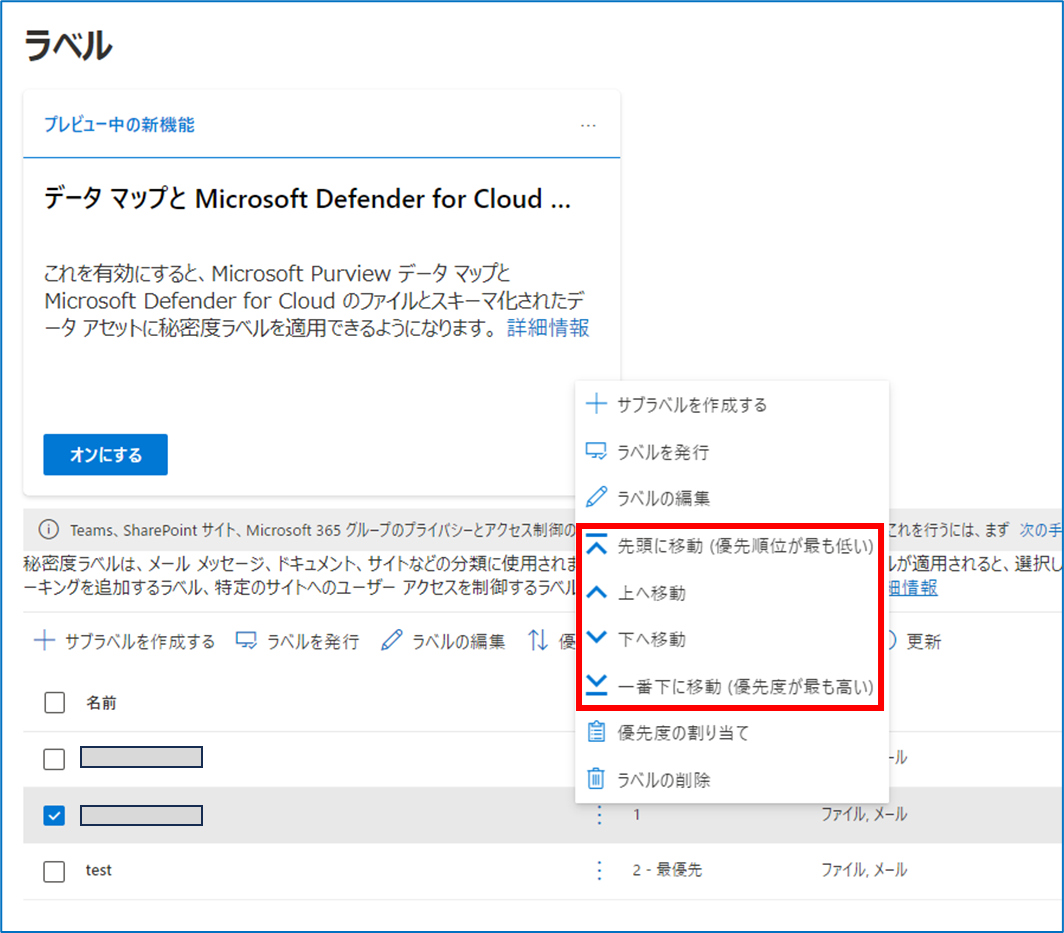Click the move-to-top arrow icon beside 先頭に移動
Image resolution: width=1064 pixels, height=933 pixels.
[596, 545]
